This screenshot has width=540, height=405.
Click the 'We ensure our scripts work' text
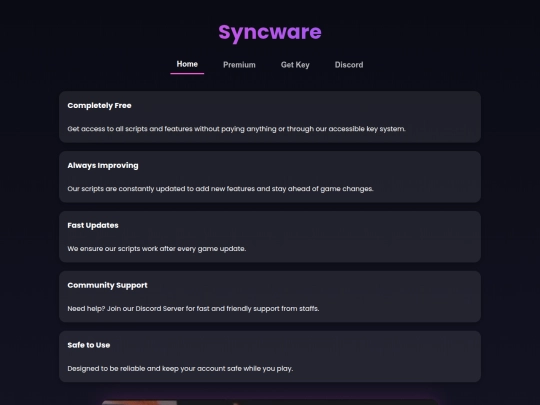click(x=157, y=249)
